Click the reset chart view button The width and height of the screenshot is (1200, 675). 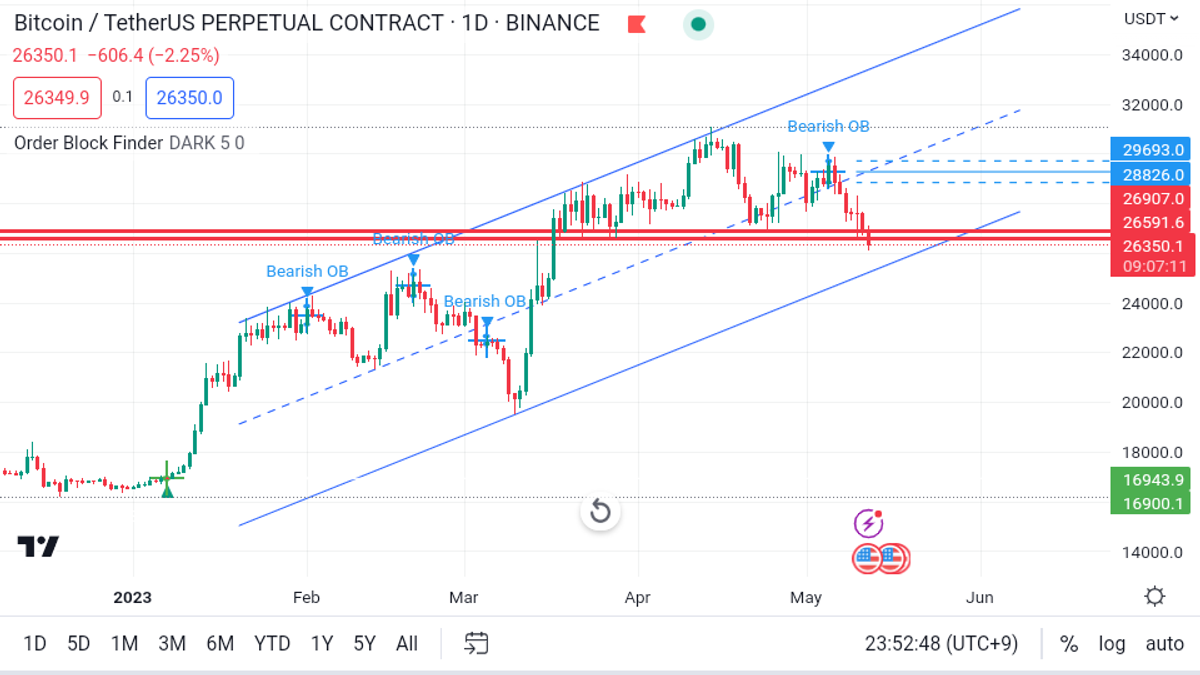tap(600, 512)
